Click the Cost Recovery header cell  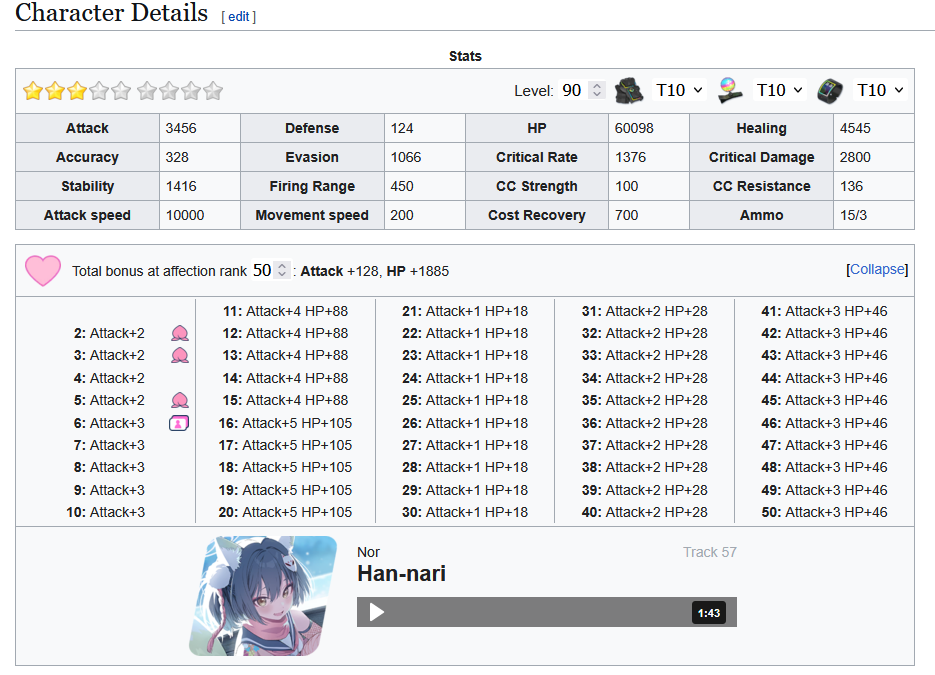click(537, 215)
